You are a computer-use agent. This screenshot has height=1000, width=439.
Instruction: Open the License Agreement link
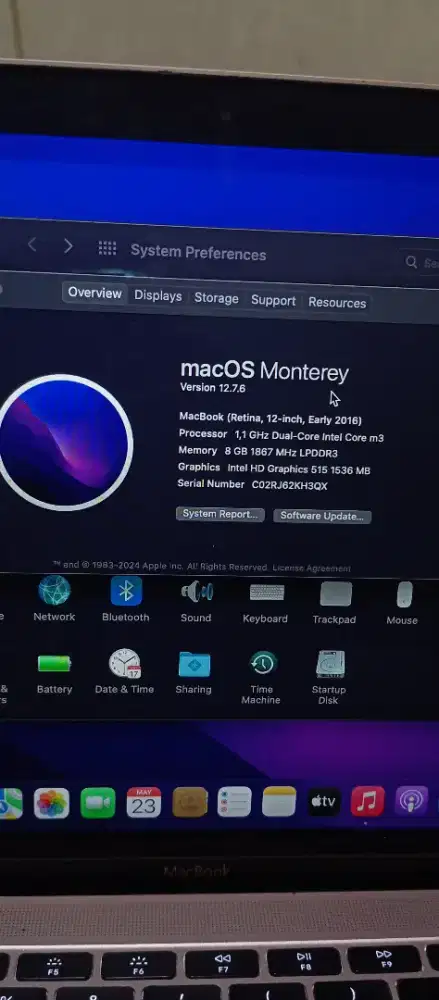click(311, 568)
